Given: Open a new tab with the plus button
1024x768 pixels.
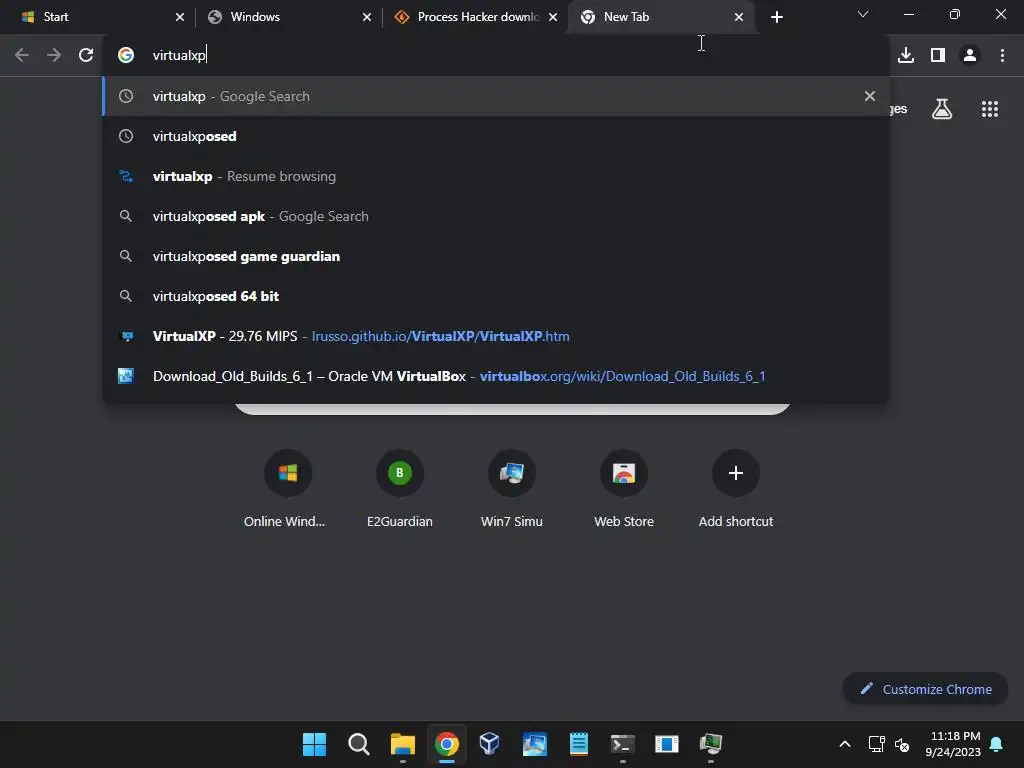Looking at the screenshot, I should coord(776,17).
